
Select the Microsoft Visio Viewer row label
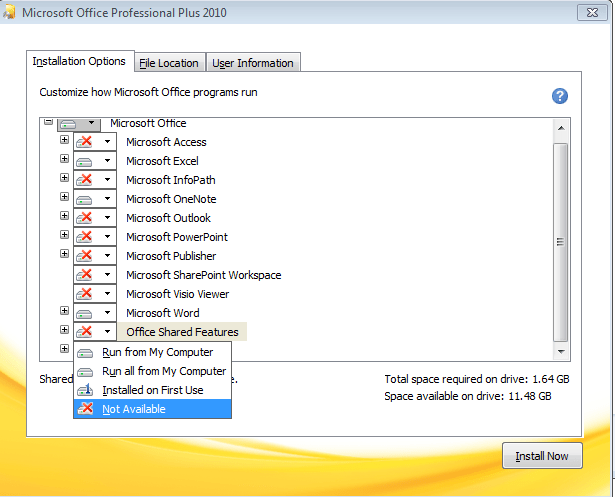(178, 294)
